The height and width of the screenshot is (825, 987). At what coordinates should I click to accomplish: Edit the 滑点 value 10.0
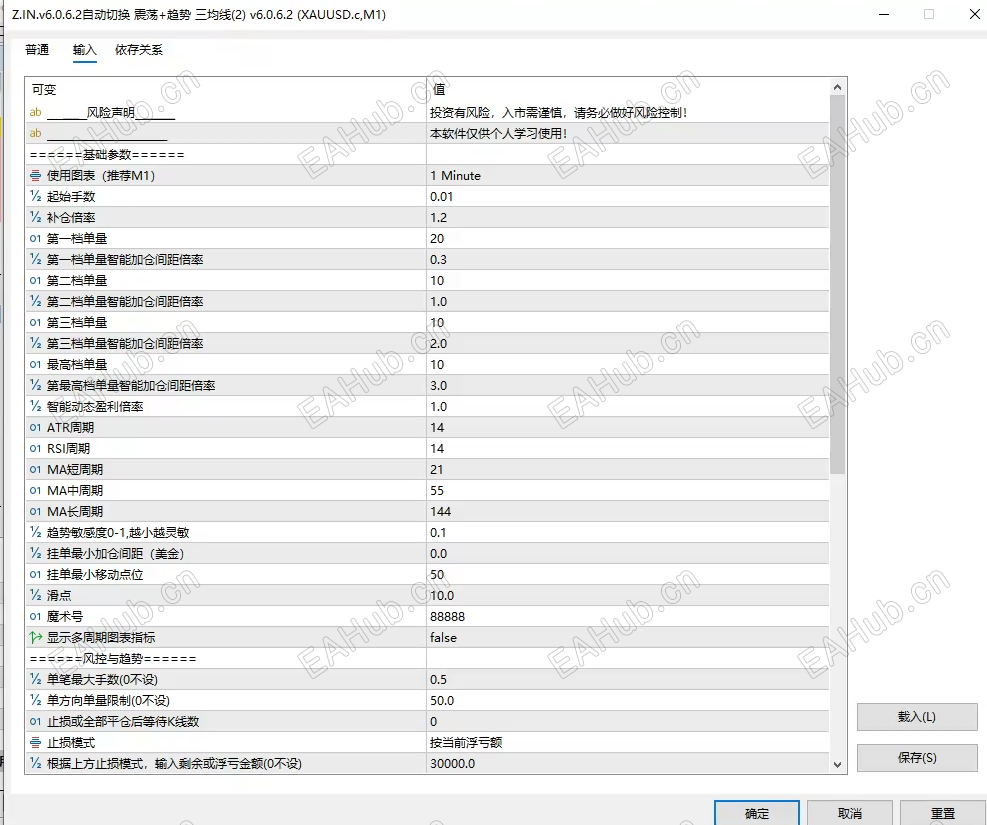click(628, 595)
